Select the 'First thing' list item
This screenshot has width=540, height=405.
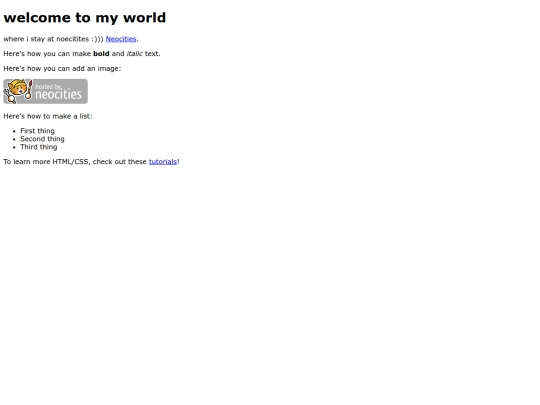click(x=38, y=131)
